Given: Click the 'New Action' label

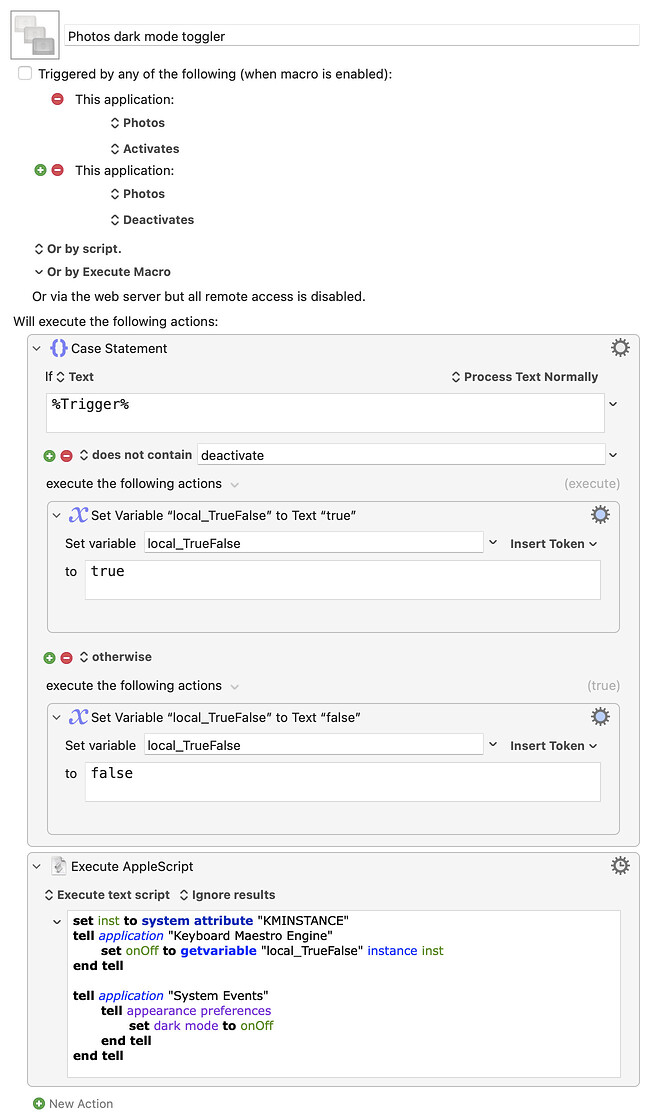Looking at the screenshot, I should [x=81, y=1104].
